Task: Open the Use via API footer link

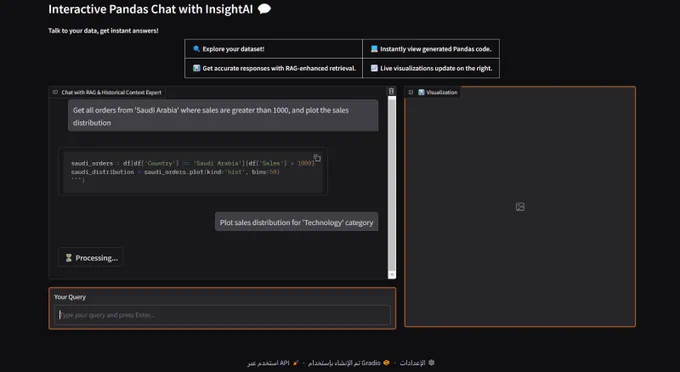Action: coord(273,363)
